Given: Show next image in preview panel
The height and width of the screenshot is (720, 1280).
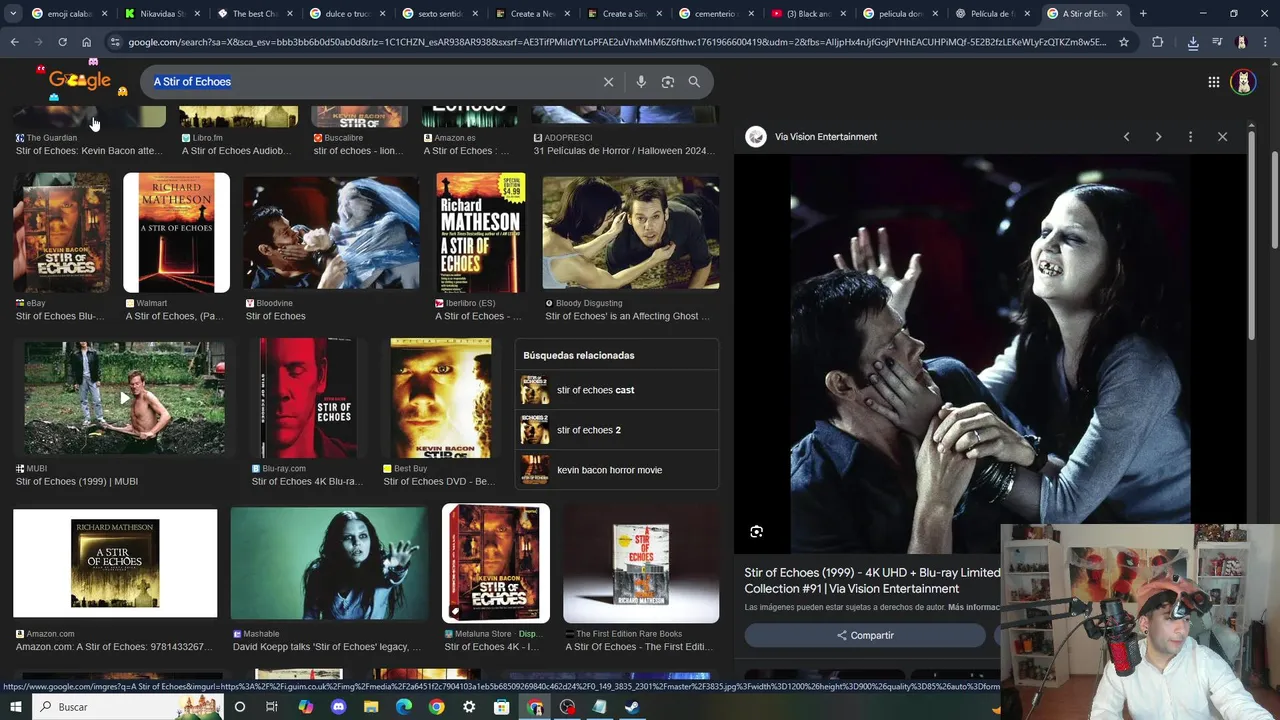Looking at the screenshot, I should [x=1158, y=137].
